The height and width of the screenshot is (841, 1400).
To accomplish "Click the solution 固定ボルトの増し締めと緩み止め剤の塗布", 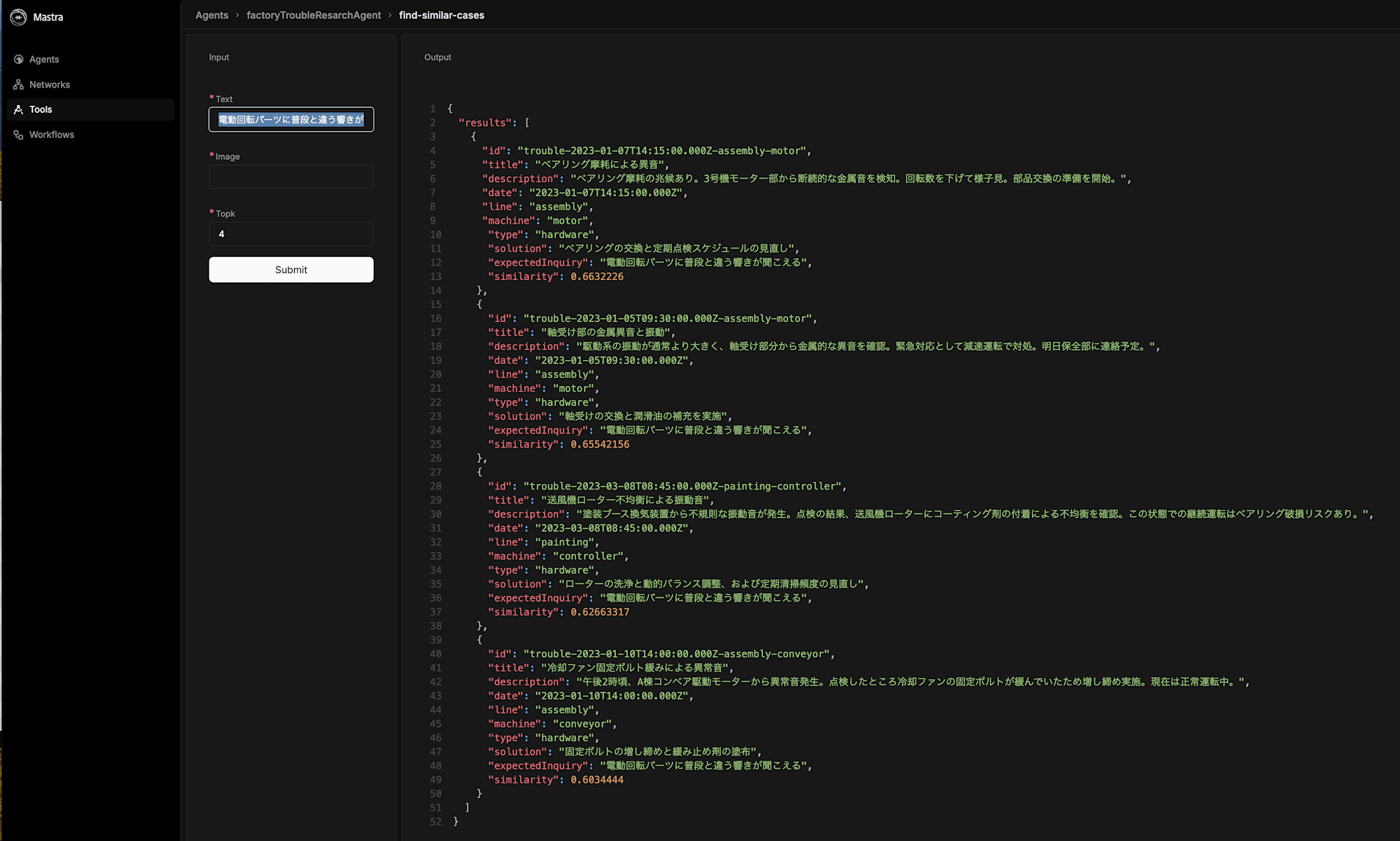I will pyautogui.click(x=659, y=753).
